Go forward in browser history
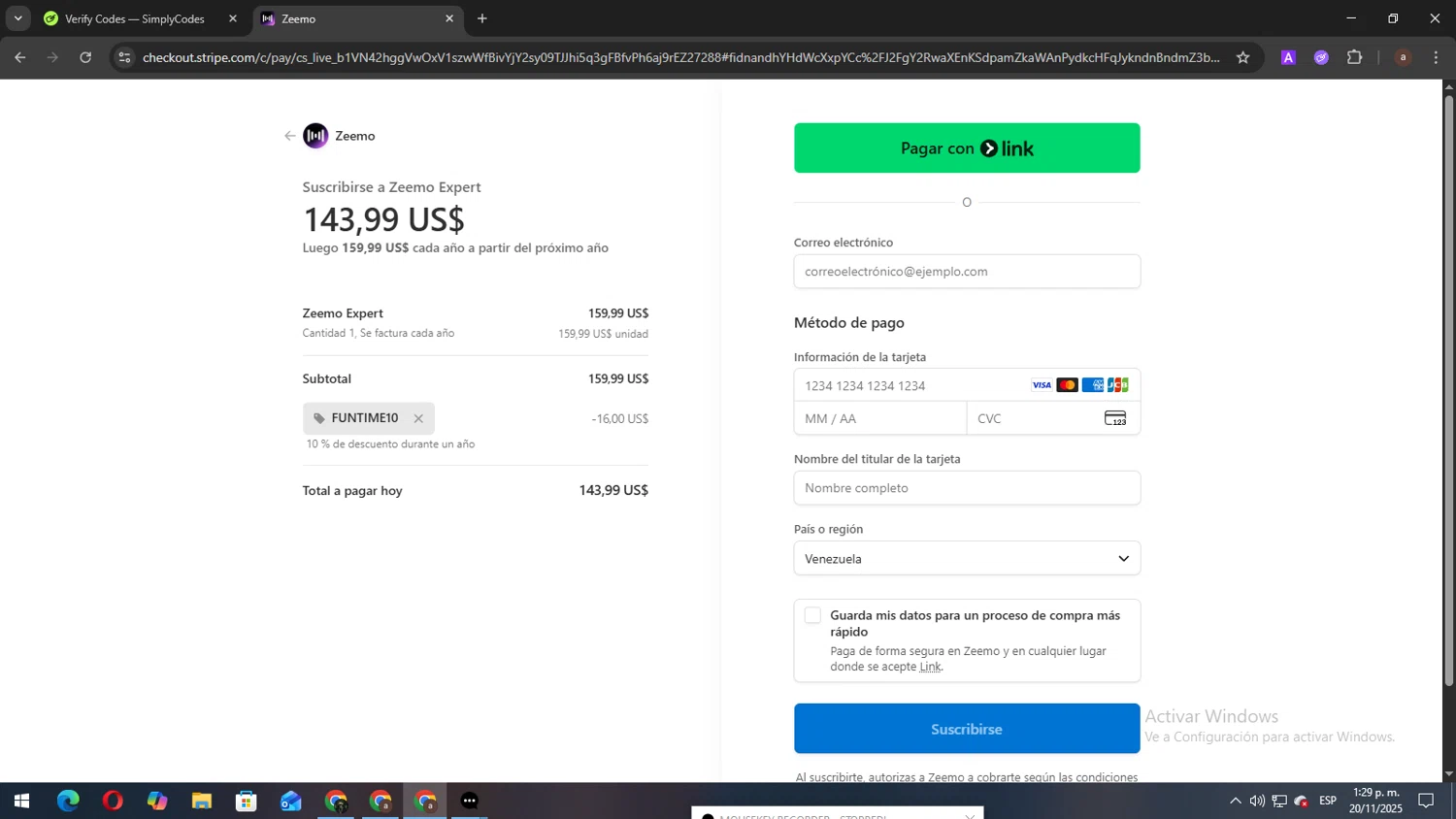The height and width of the screenshot is (819, 1456). [x=52, y=57]
